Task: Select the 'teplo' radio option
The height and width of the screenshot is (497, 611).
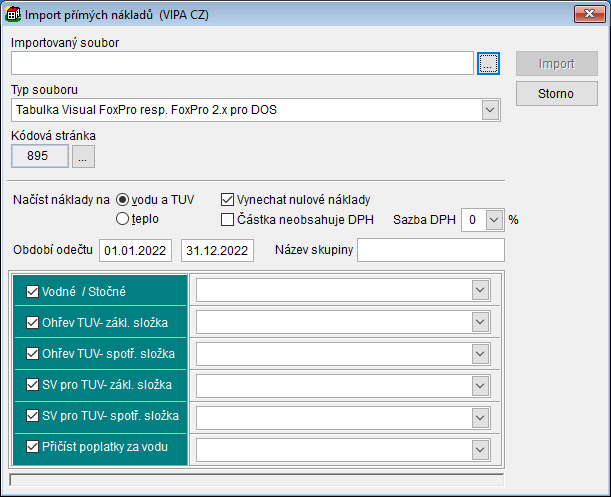Action: point(124,218)
